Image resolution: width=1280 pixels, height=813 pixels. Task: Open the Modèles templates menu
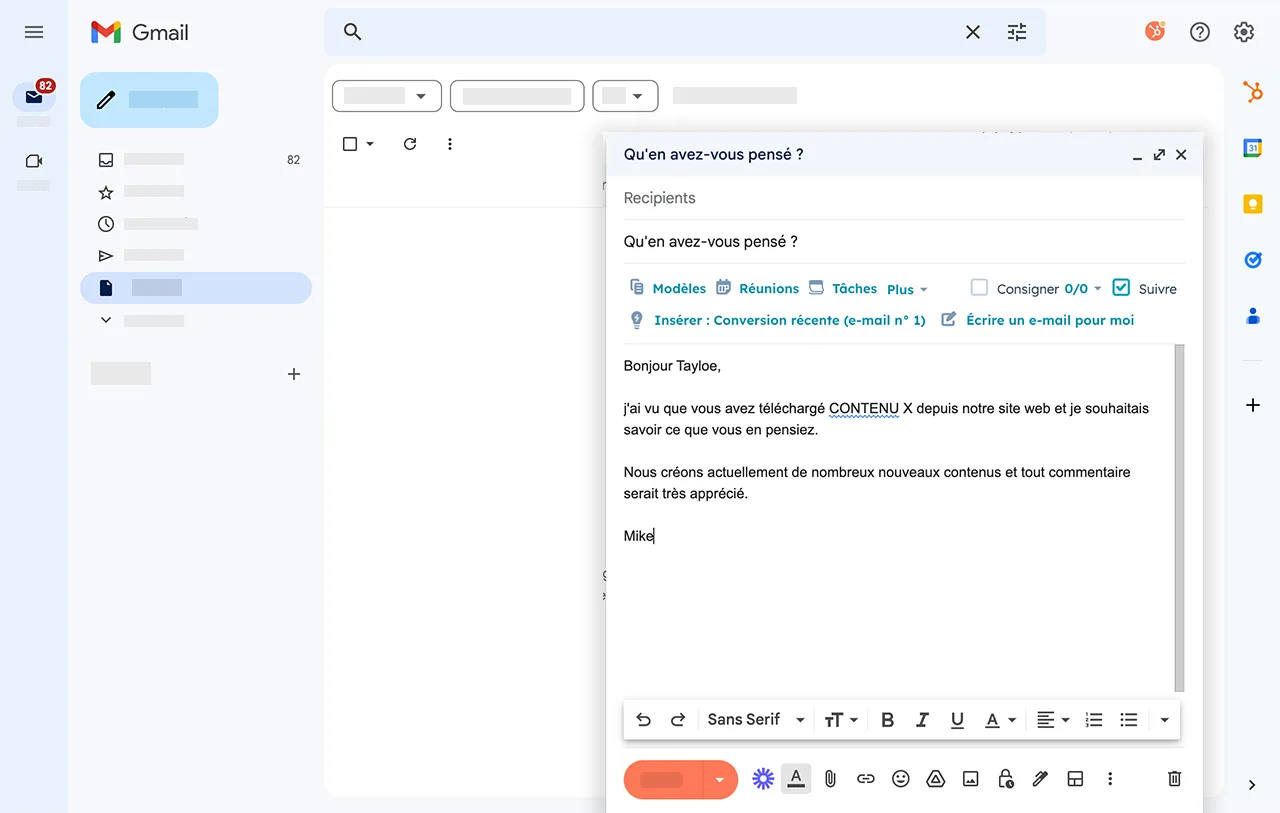pyautogui.click(x=668, y=288)
